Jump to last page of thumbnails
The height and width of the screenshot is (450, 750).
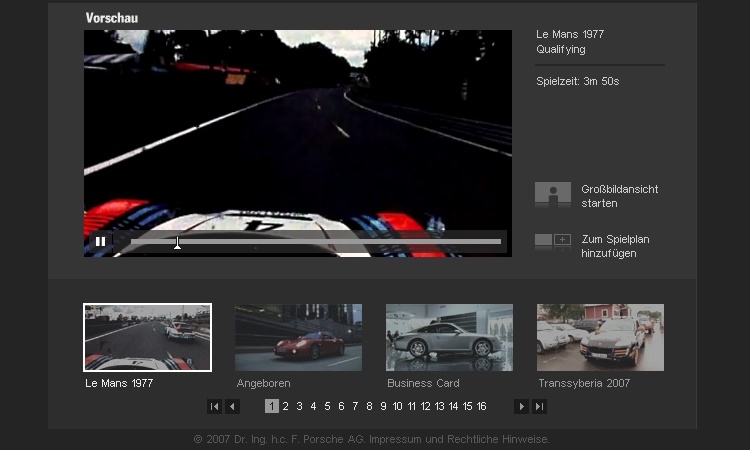pyautogui.click(x=540, y=406)
